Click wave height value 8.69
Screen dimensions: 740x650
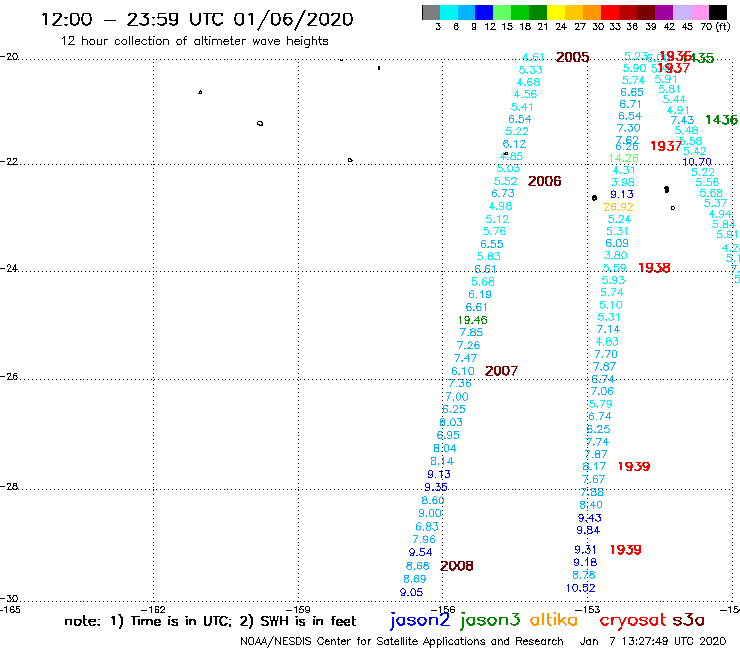point(414,579)
